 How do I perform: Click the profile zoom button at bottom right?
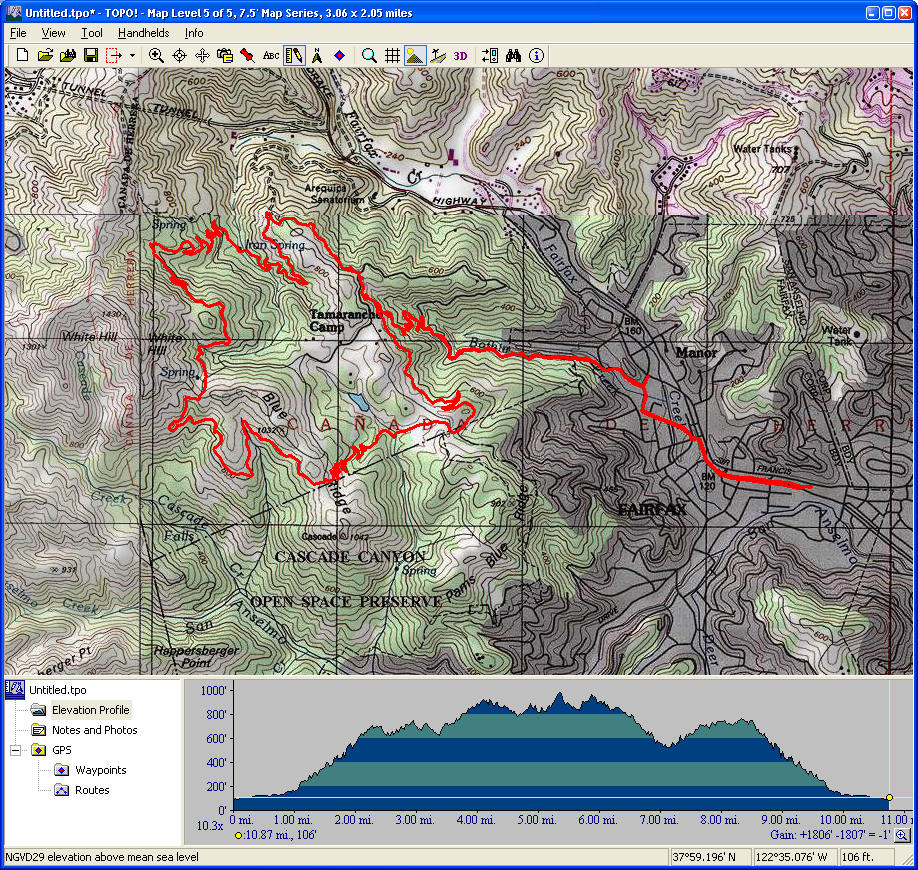tap(901, 835)
